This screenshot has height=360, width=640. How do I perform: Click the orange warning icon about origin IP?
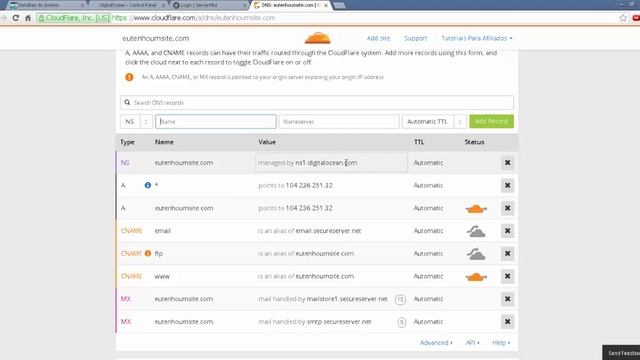coord(129,77)
